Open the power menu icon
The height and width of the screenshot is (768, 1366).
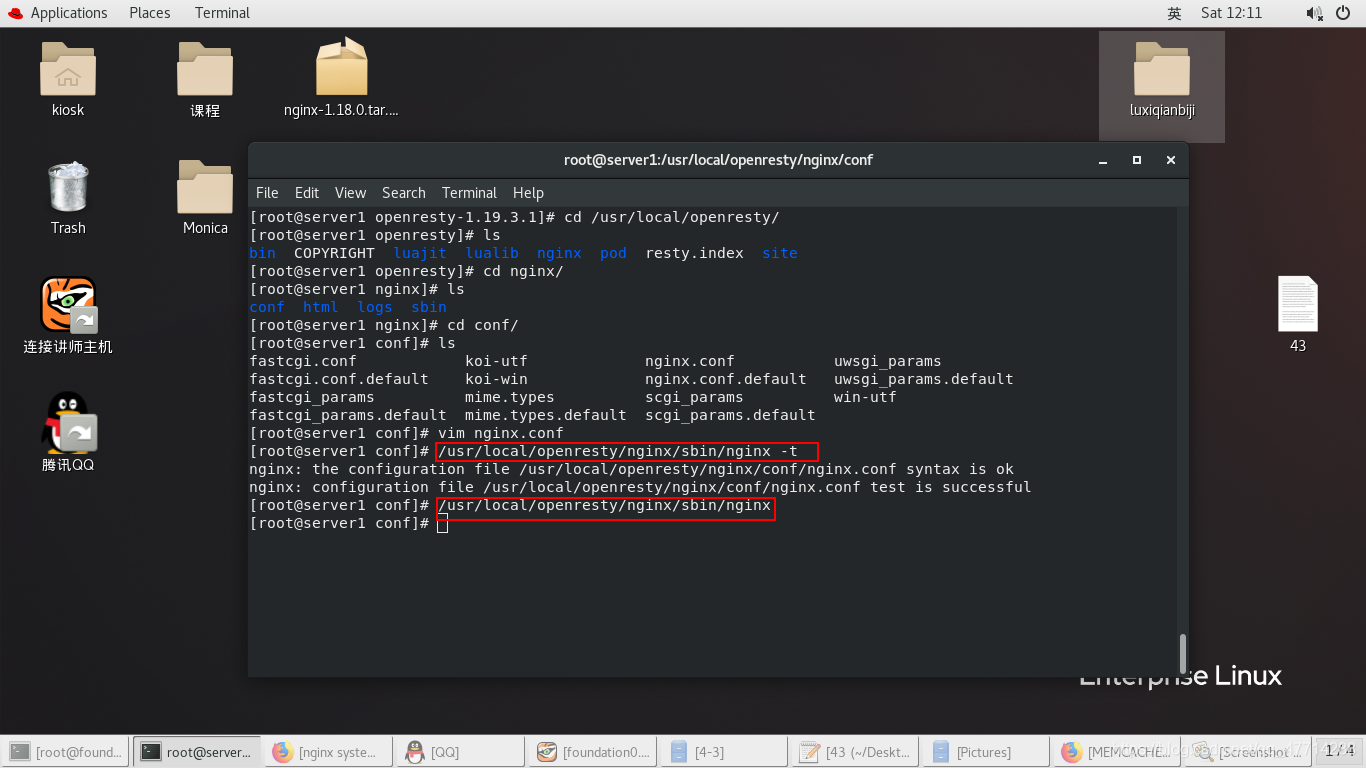(x=1343, y=13)
